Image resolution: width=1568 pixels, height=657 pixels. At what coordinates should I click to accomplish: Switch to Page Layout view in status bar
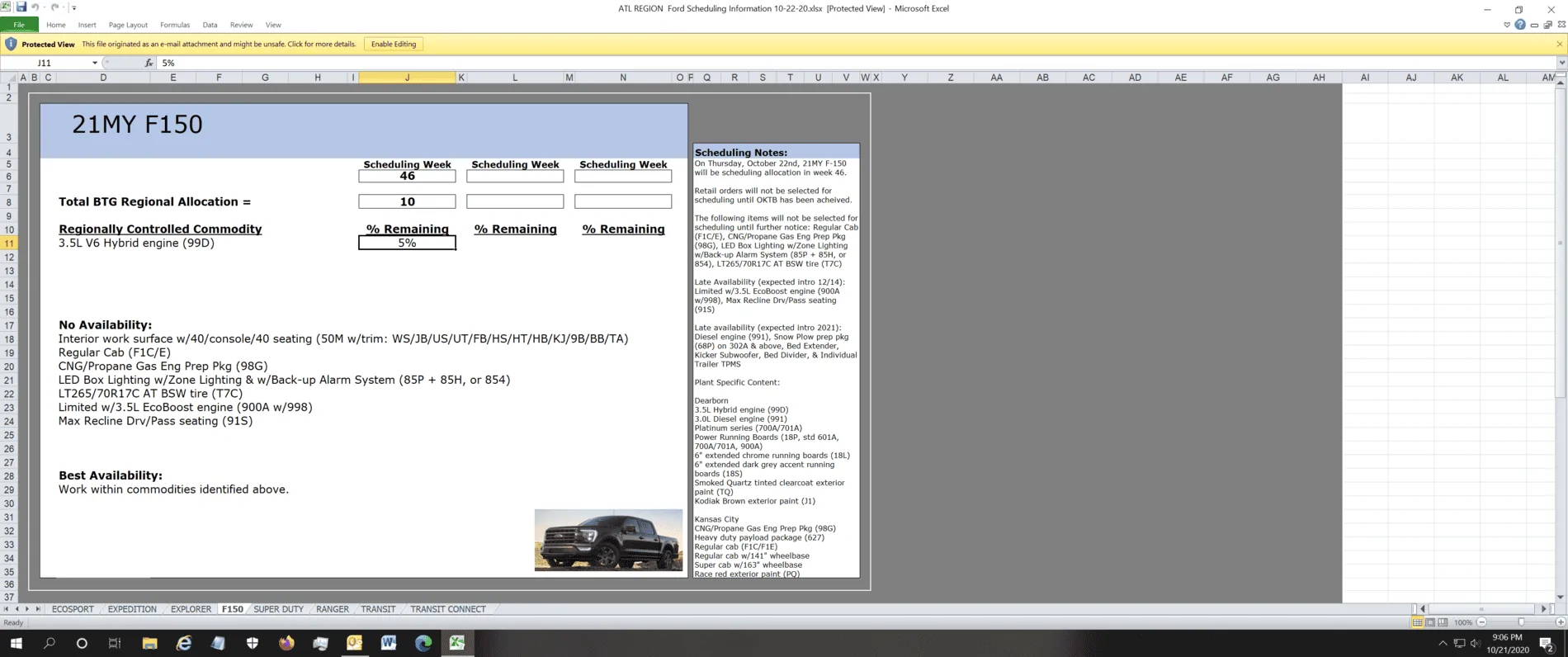click(x=1430, y=622)
